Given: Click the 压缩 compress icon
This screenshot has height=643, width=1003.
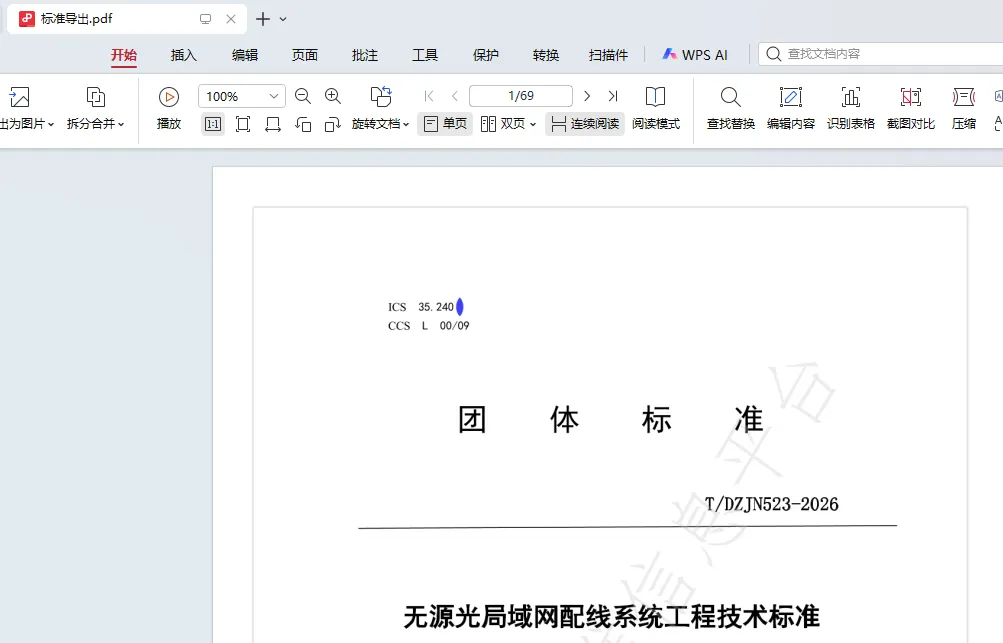Looking at the screenshot, I should coord(963,108).
